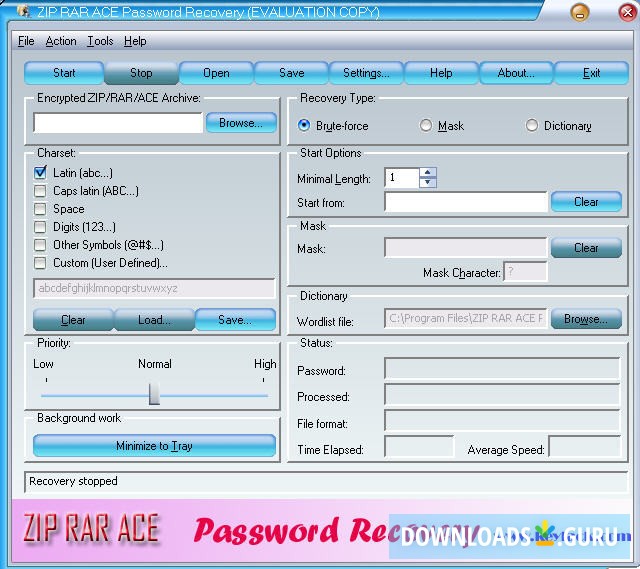Click the Save toolbar button
The image size is (640, 569).
point(291,73)
